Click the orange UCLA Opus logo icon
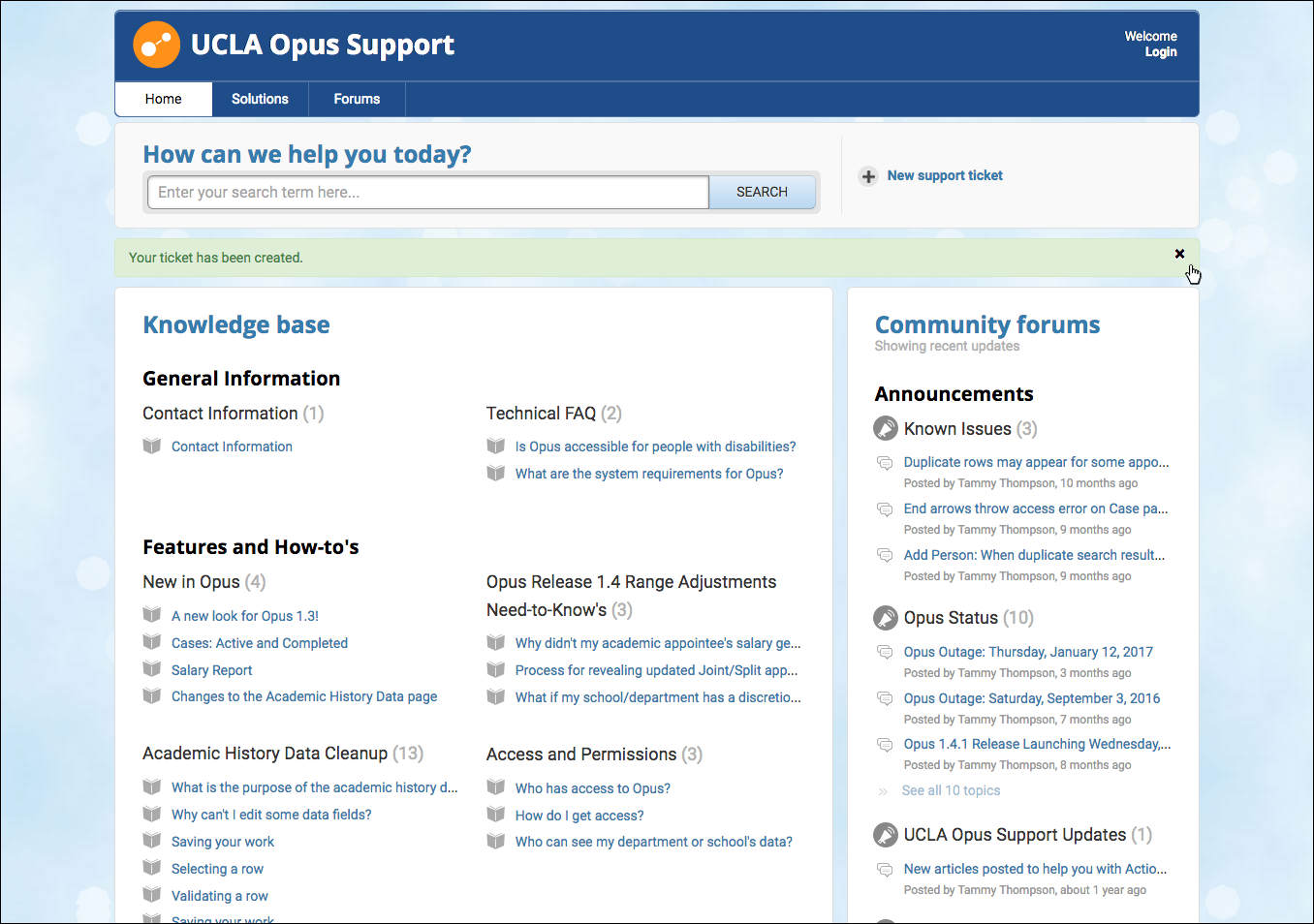This screenshot has height=924, width=1314. click(156, 45)
